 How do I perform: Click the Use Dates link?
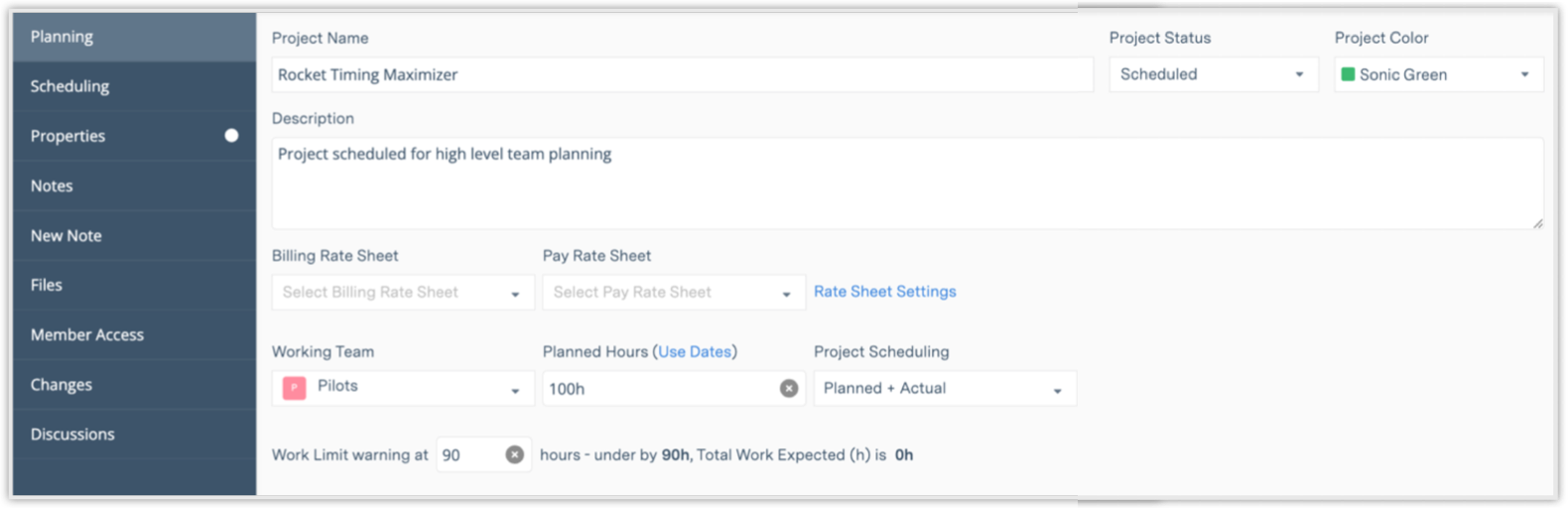[x=695, y=352]
